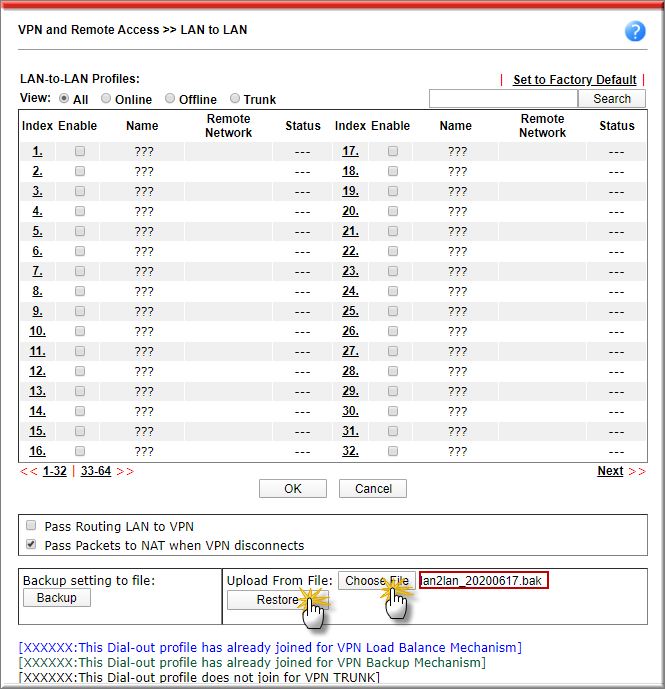Open profile index 28 link
665x689 pixels.
[350, 371]
